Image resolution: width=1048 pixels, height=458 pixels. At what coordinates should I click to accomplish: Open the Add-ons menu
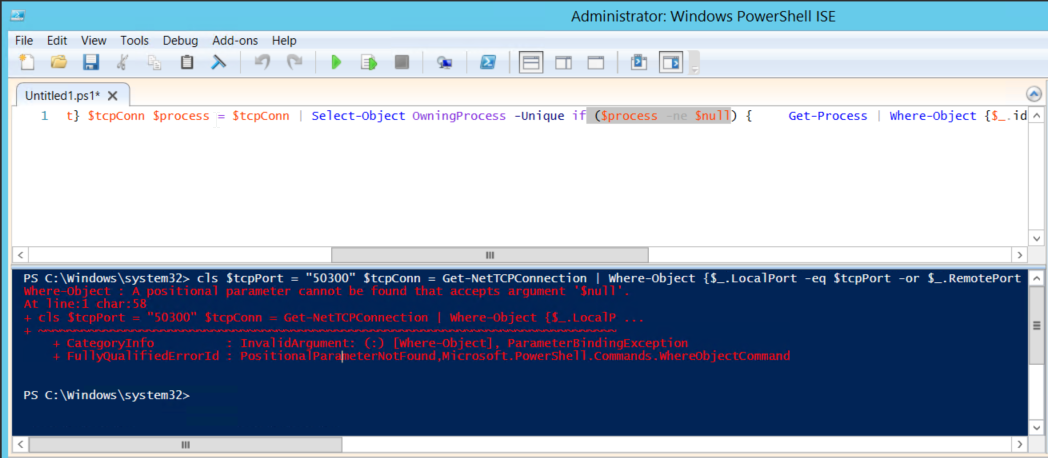coord(235,40)
